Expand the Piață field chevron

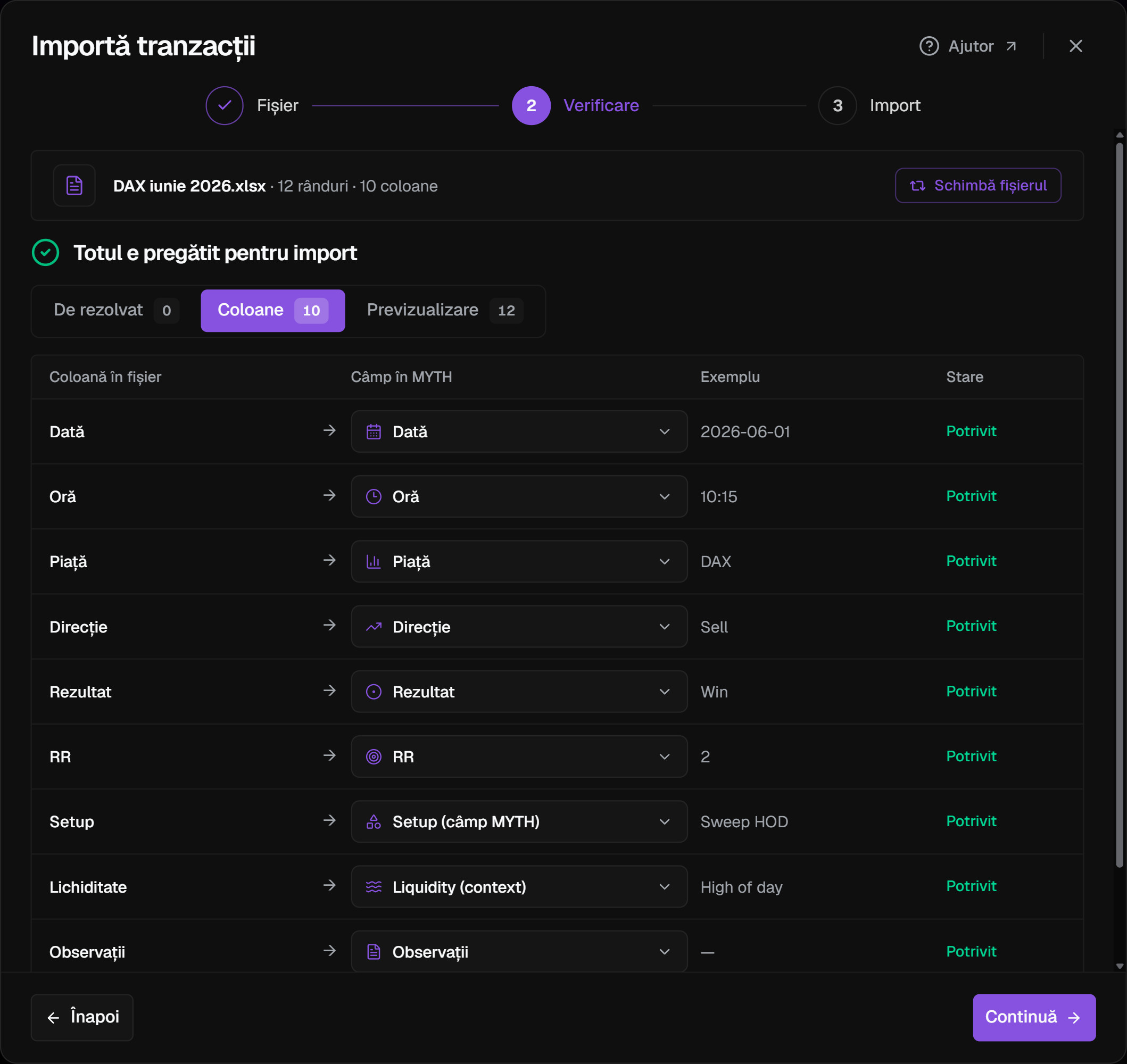pos(664,561)
